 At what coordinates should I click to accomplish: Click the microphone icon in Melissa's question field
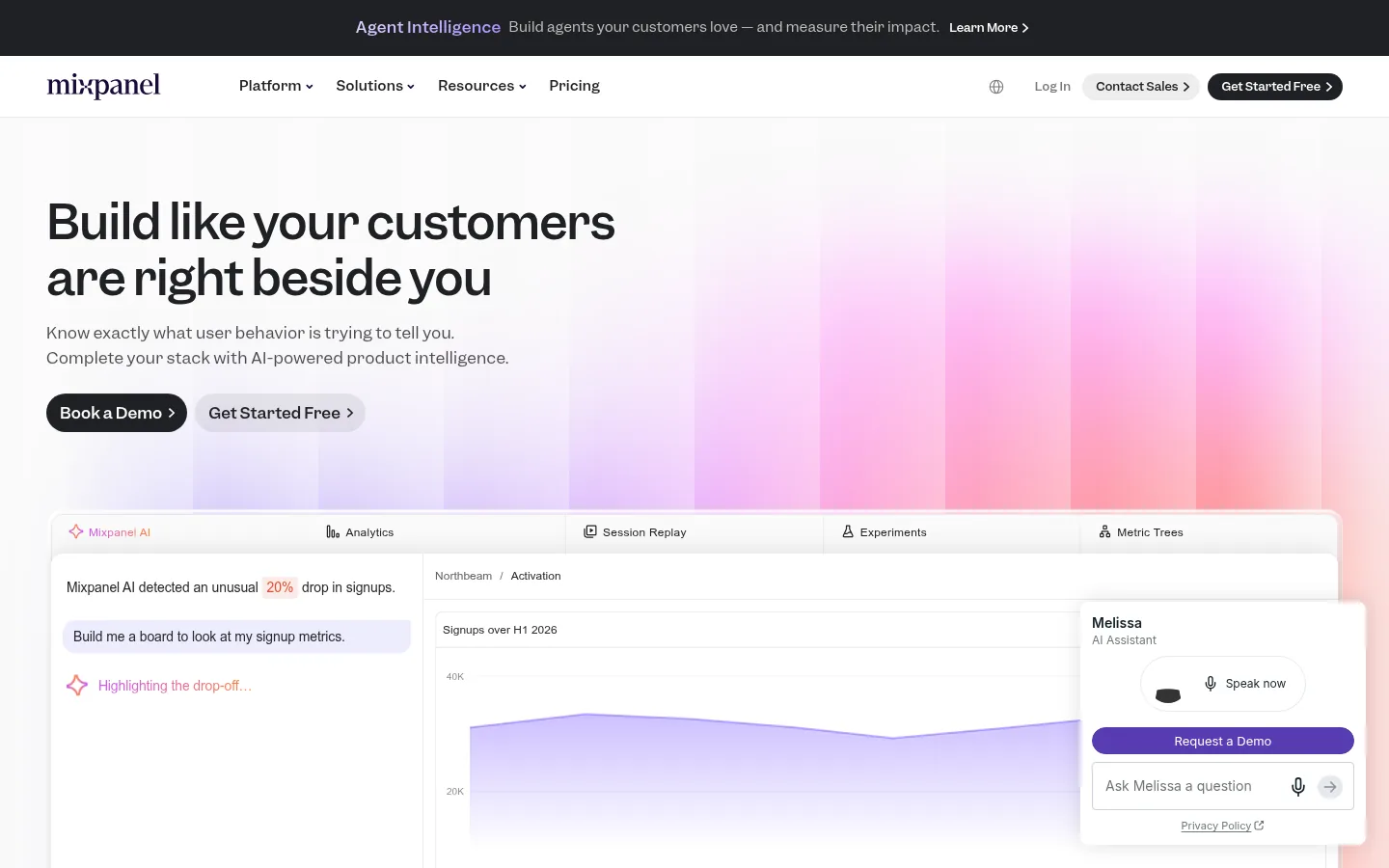point(1298,787)
